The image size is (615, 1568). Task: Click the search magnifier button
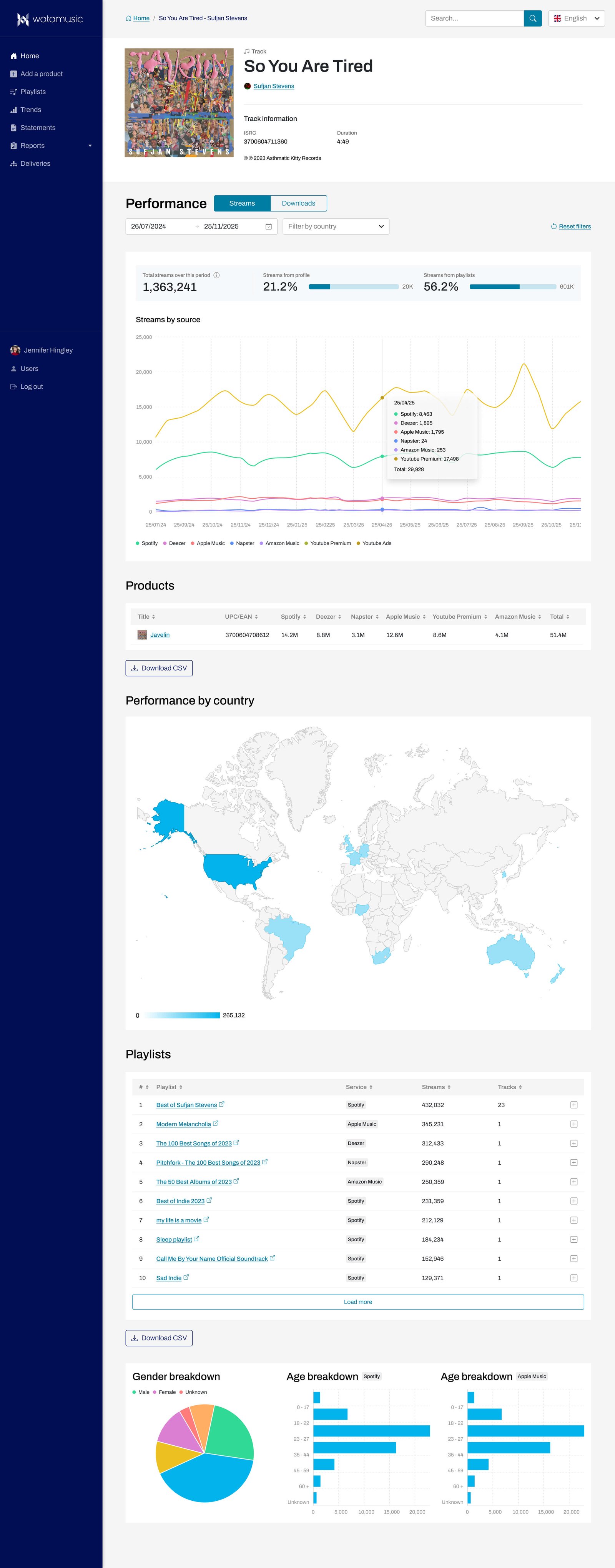532,18
